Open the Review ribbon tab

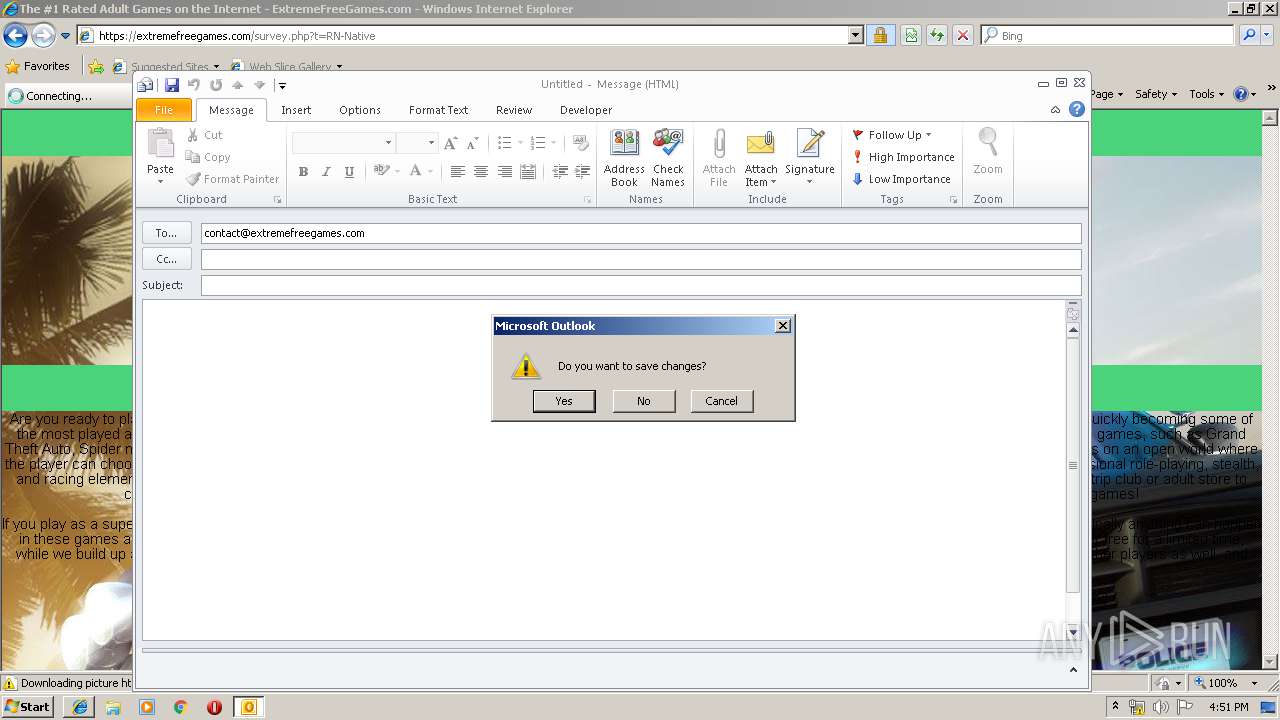point(514,110)
